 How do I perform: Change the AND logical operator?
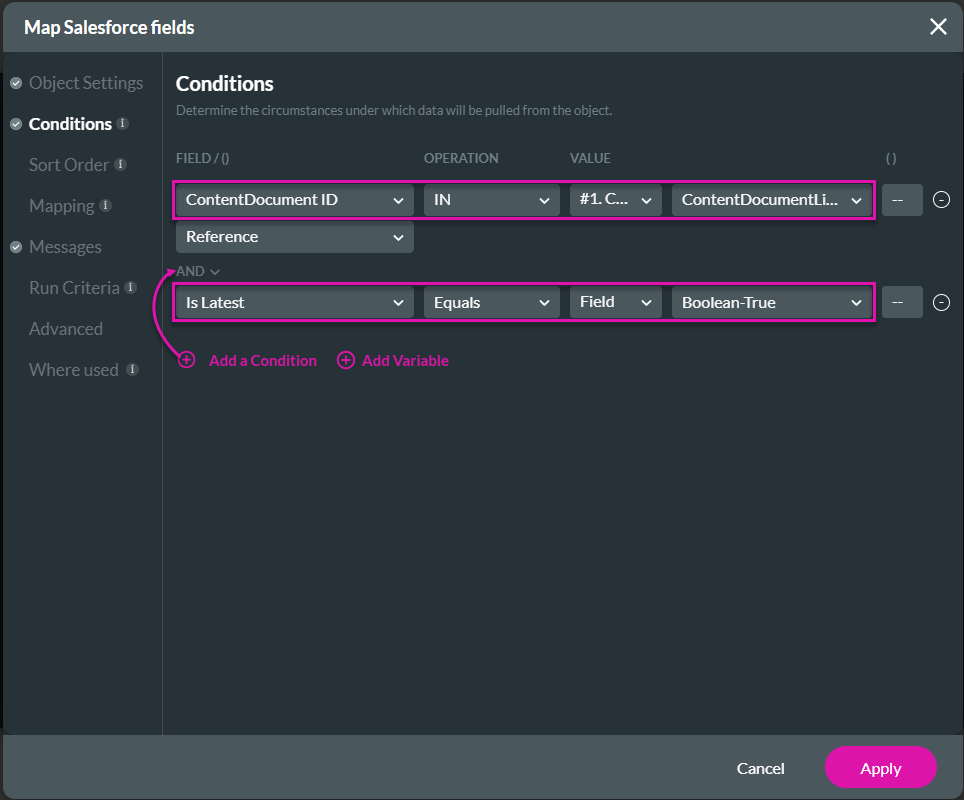click(197, 271)
